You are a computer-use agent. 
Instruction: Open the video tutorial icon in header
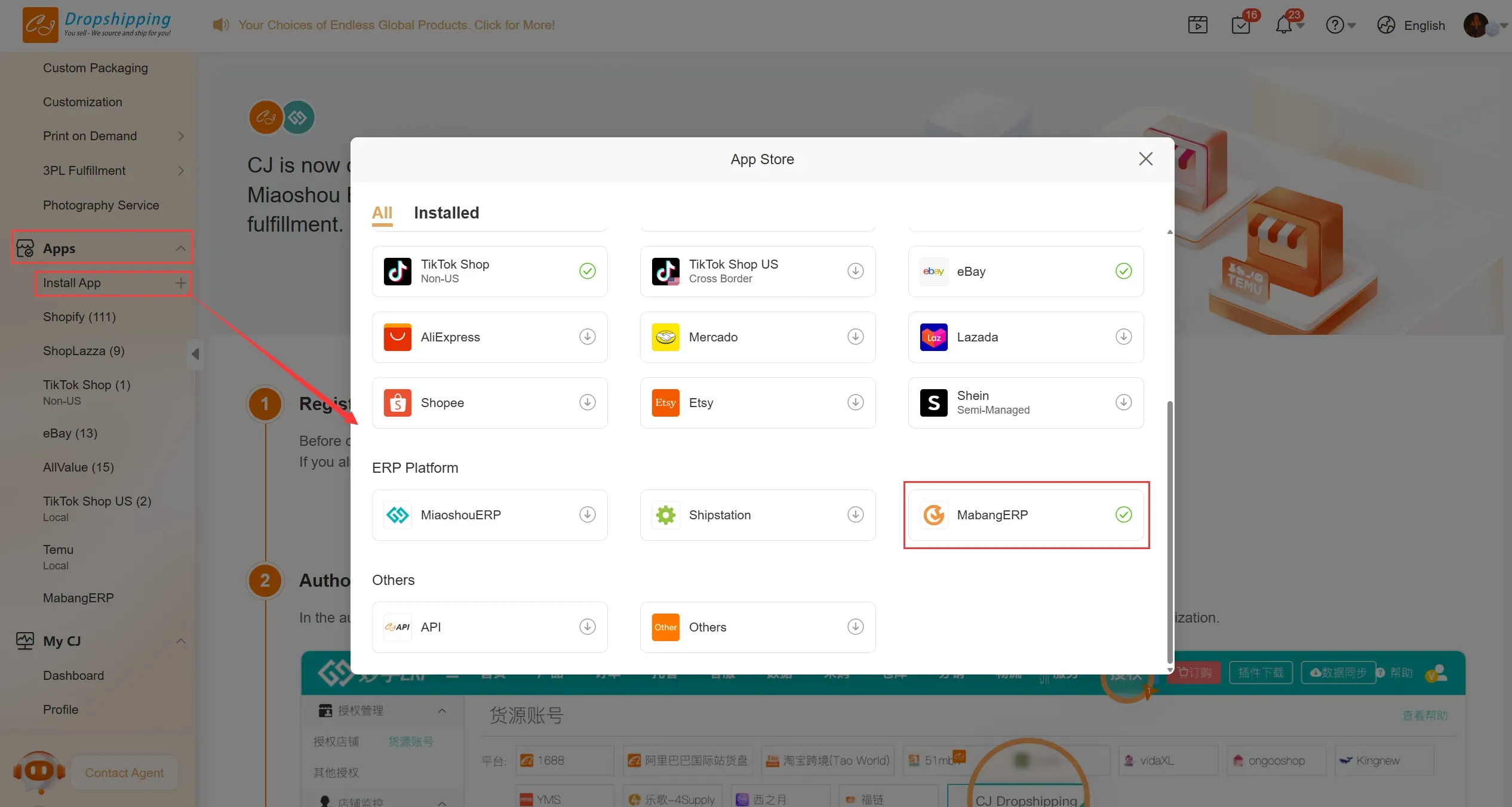[1197, 26]
